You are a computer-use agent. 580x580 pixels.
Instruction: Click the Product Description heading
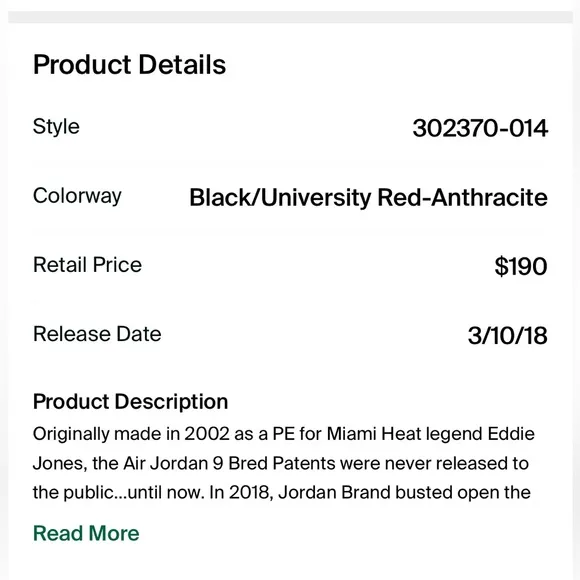click(130, 401)
